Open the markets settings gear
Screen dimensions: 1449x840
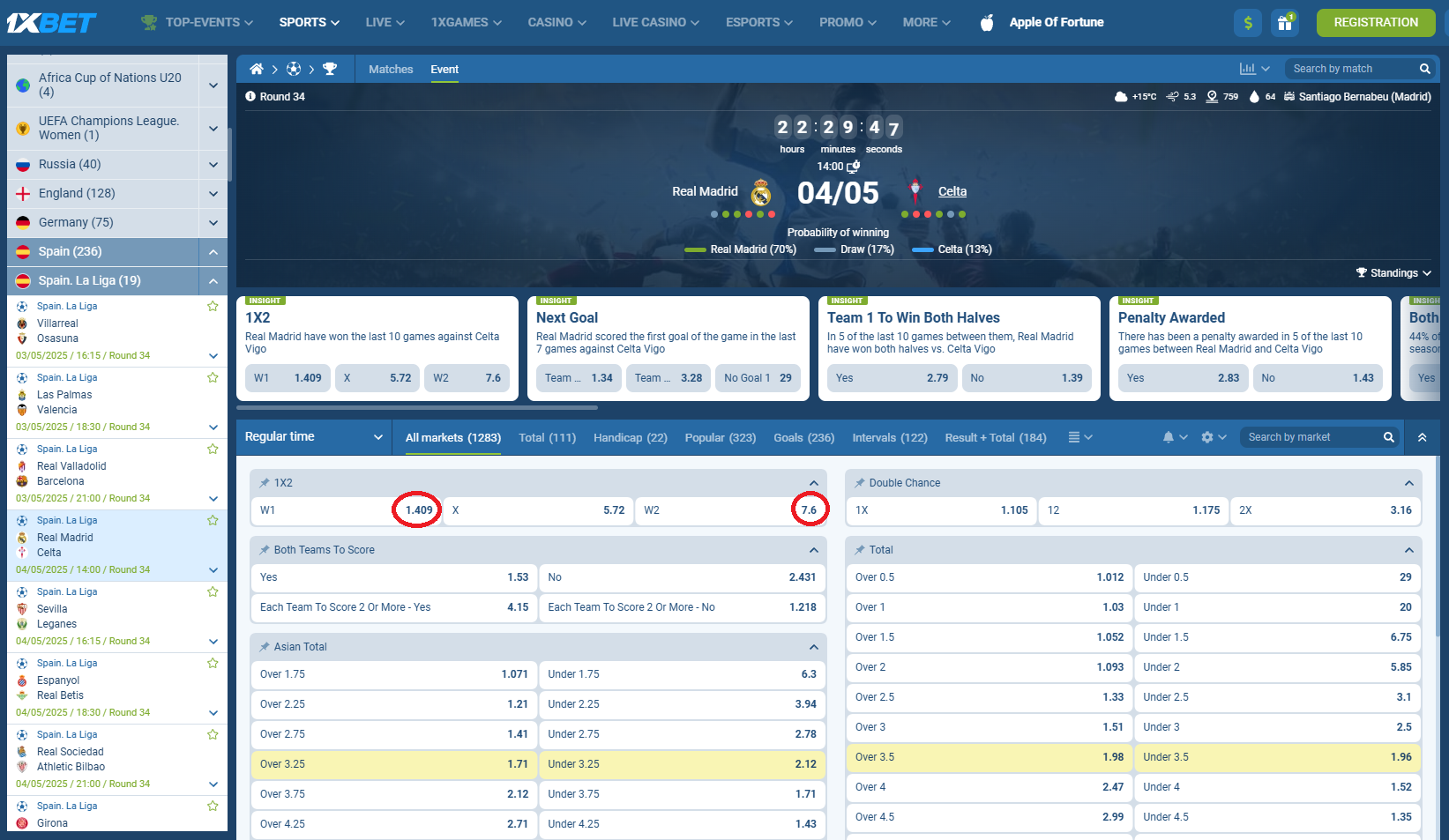point(1207,437)
